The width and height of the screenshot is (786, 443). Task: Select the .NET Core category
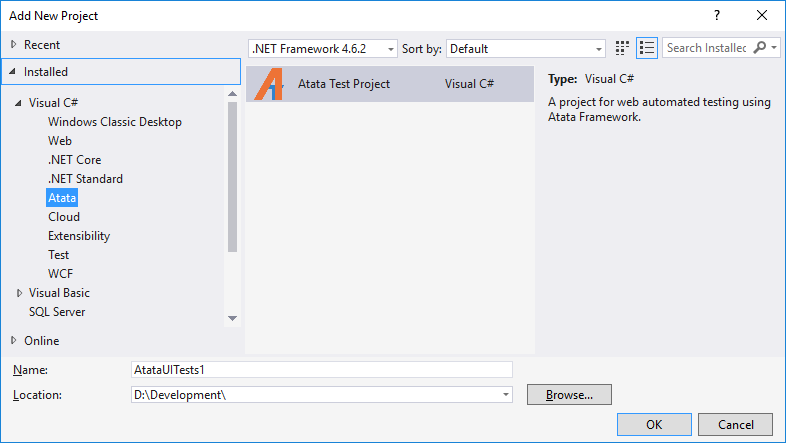[x=75, y=160]
